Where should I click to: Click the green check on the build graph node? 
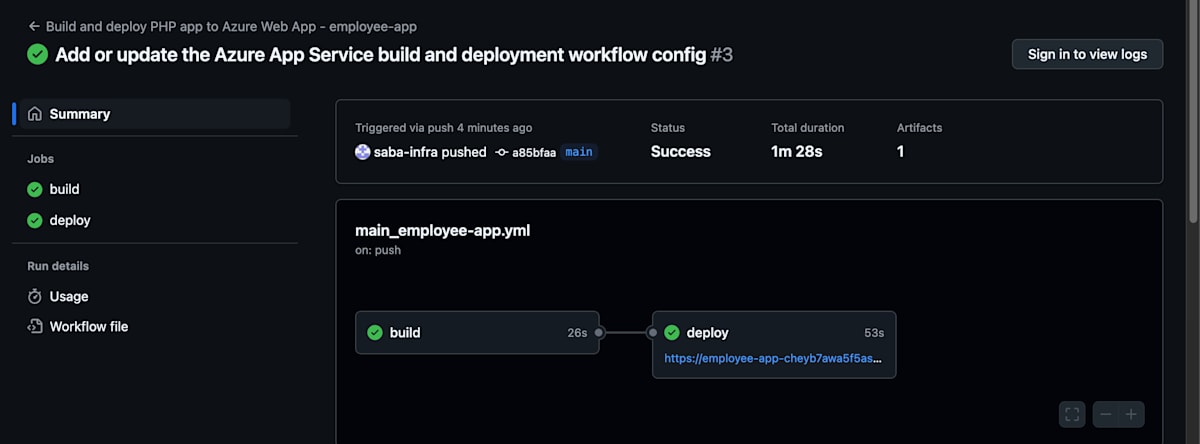click(375, 332)
